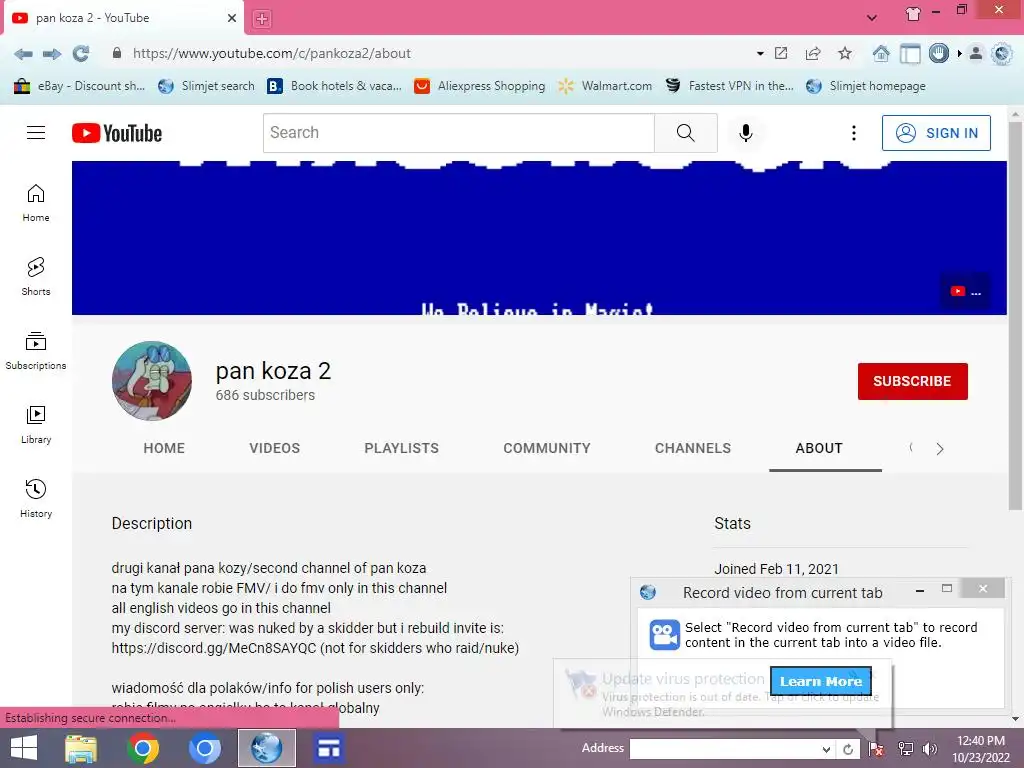This screenshot has width=1024, height=768.
Task: Open Aliexpress Shopping bookmark
Action: click(x=480, y=86)
